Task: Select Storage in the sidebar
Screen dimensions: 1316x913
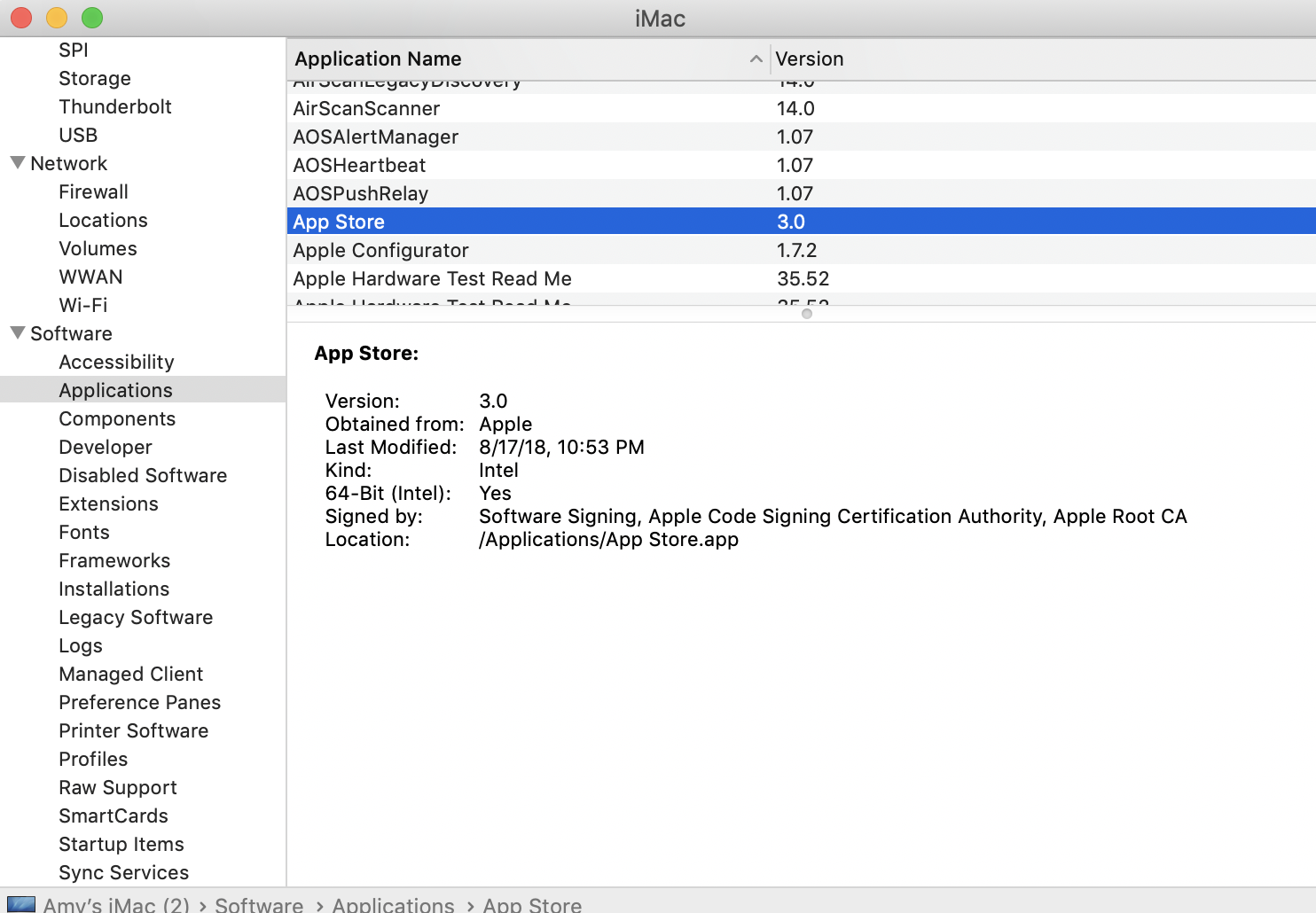Action: (95, 78)
